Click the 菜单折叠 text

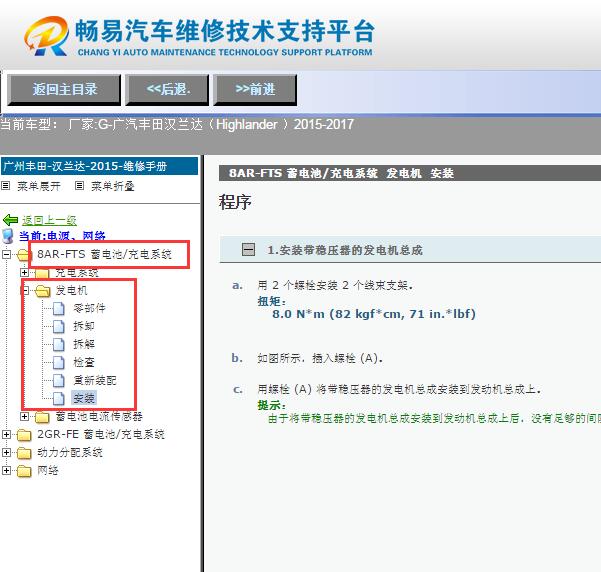[113, 186]
